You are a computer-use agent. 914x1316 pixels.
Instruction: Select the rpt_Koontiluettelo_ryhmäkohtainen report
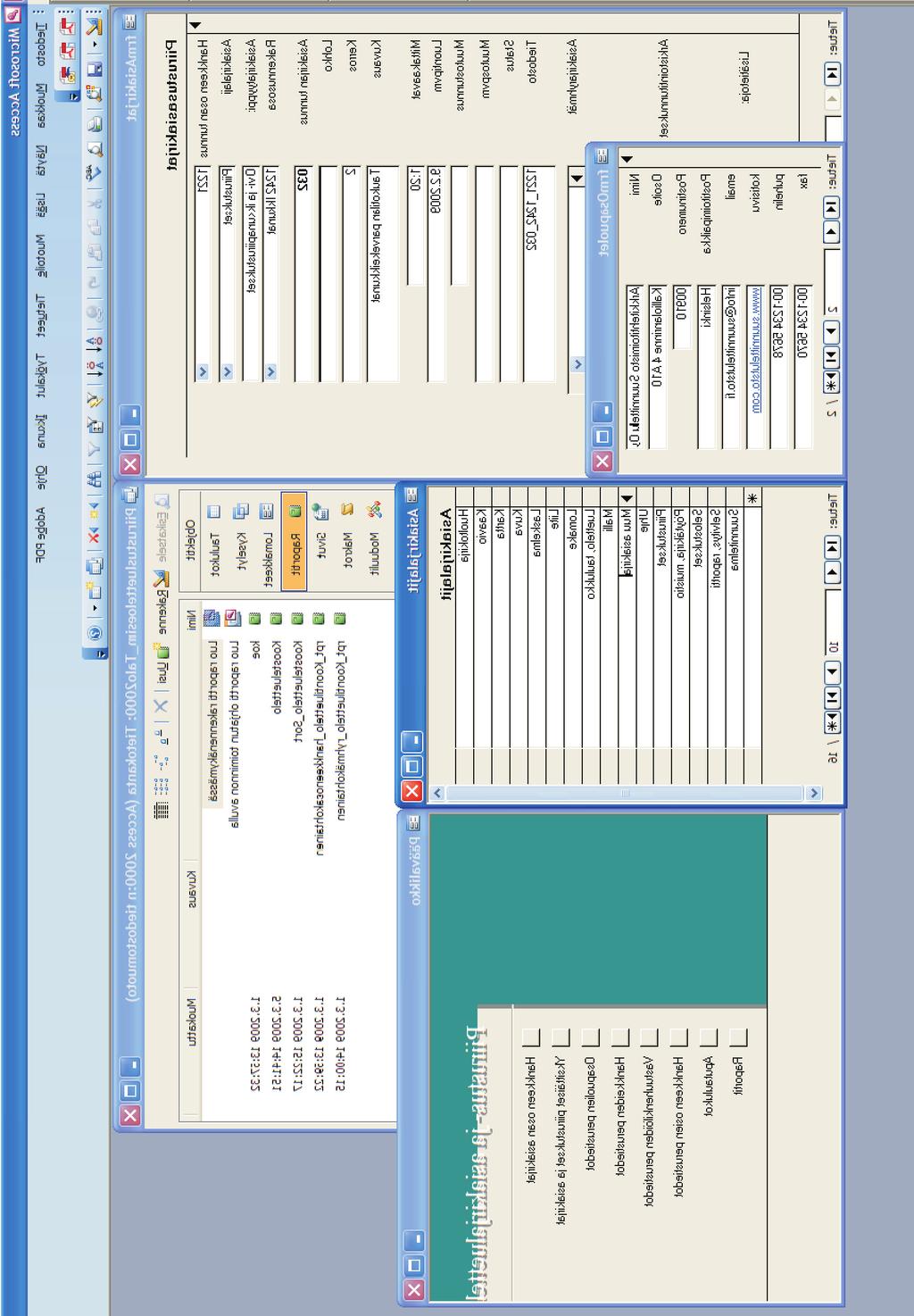[x=340, y=729]
